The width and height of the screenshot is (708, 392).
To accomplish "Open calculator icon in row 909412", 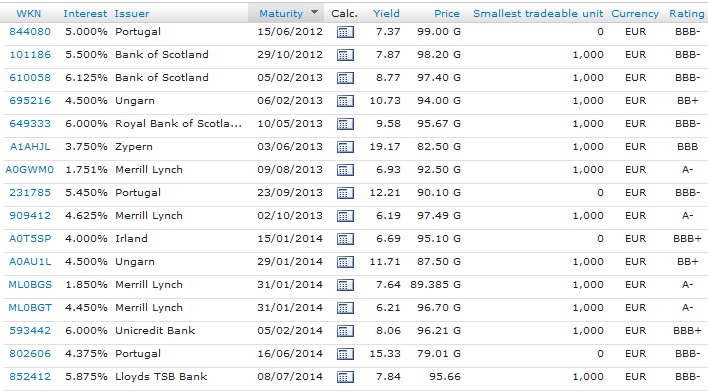I will point(345,216).
